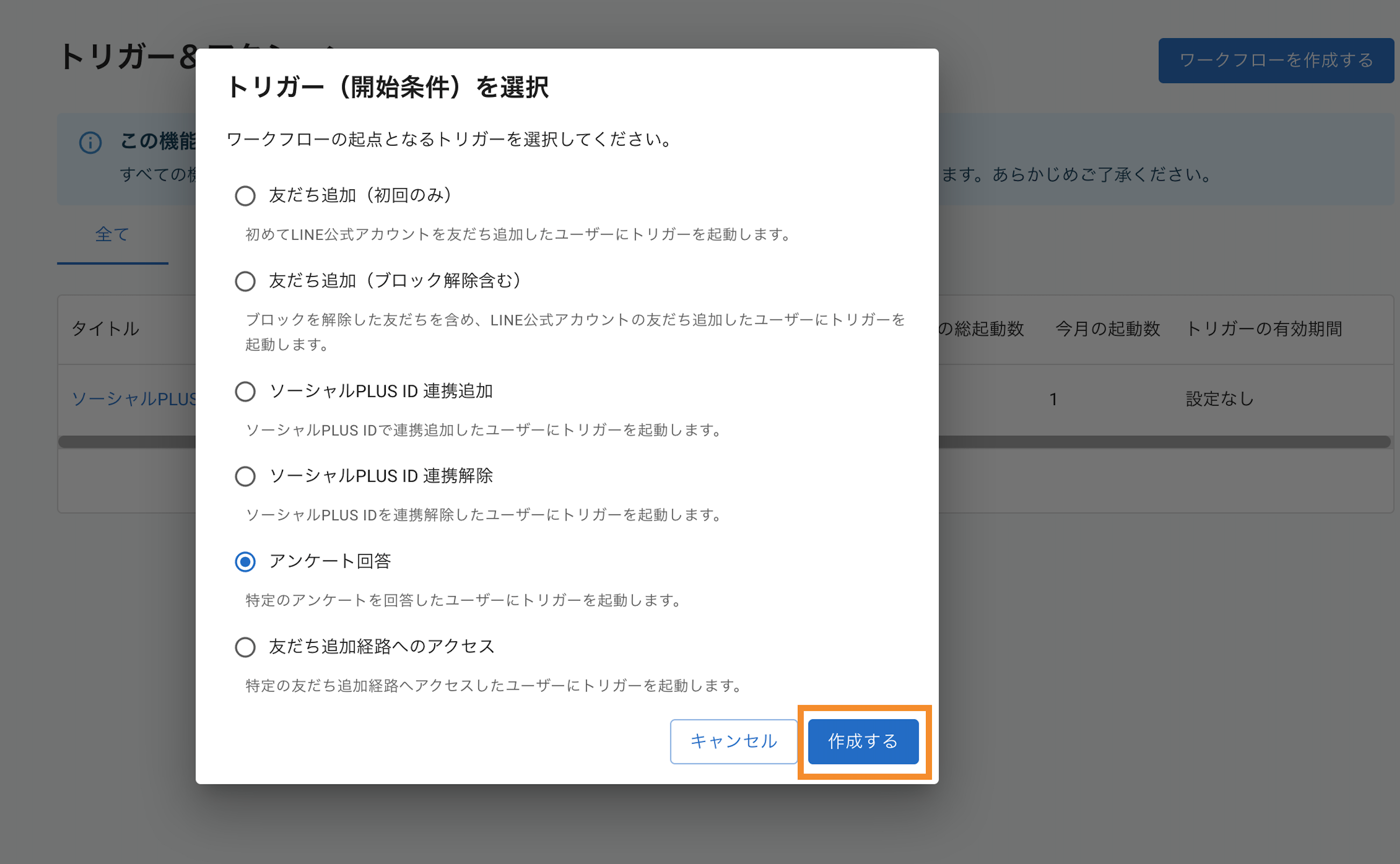This screenshot has height=864, width=1400.
Task: Click the タイトル column header
Action: (105, 329)
